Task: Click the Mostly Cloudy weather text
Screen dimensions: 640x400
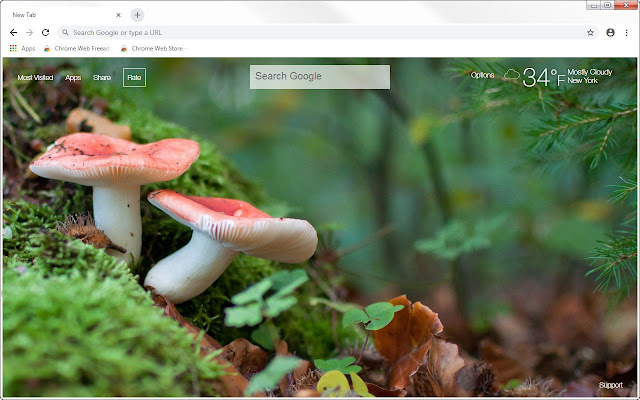Action: [x=589, y=72]
